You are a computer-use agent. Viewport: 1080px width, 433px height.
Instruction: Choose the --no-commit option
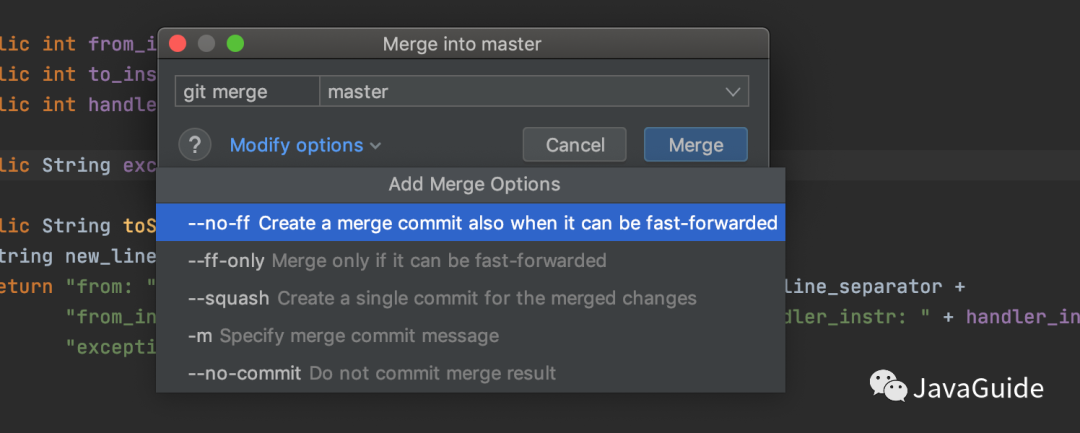[371, 373]
